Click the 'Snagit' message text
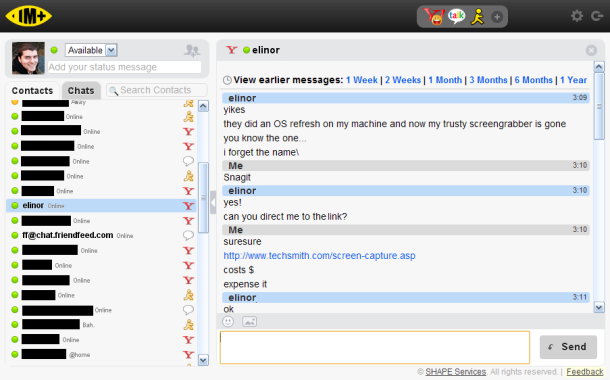610x380 pixels. click(237, 178)
